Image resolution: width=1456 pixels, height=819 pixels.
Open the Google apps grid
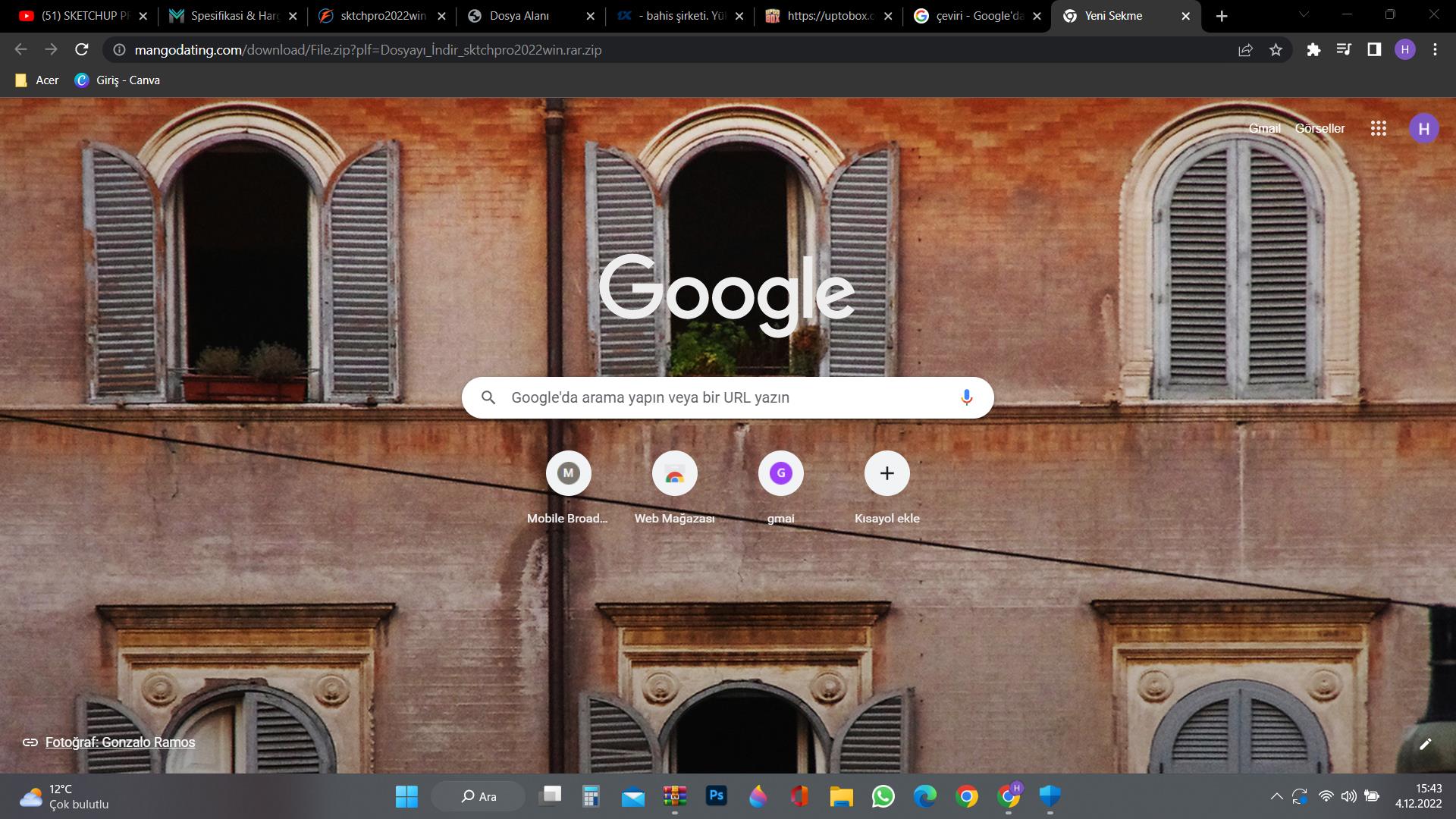pyautogui.click(x=1378, y=128)
